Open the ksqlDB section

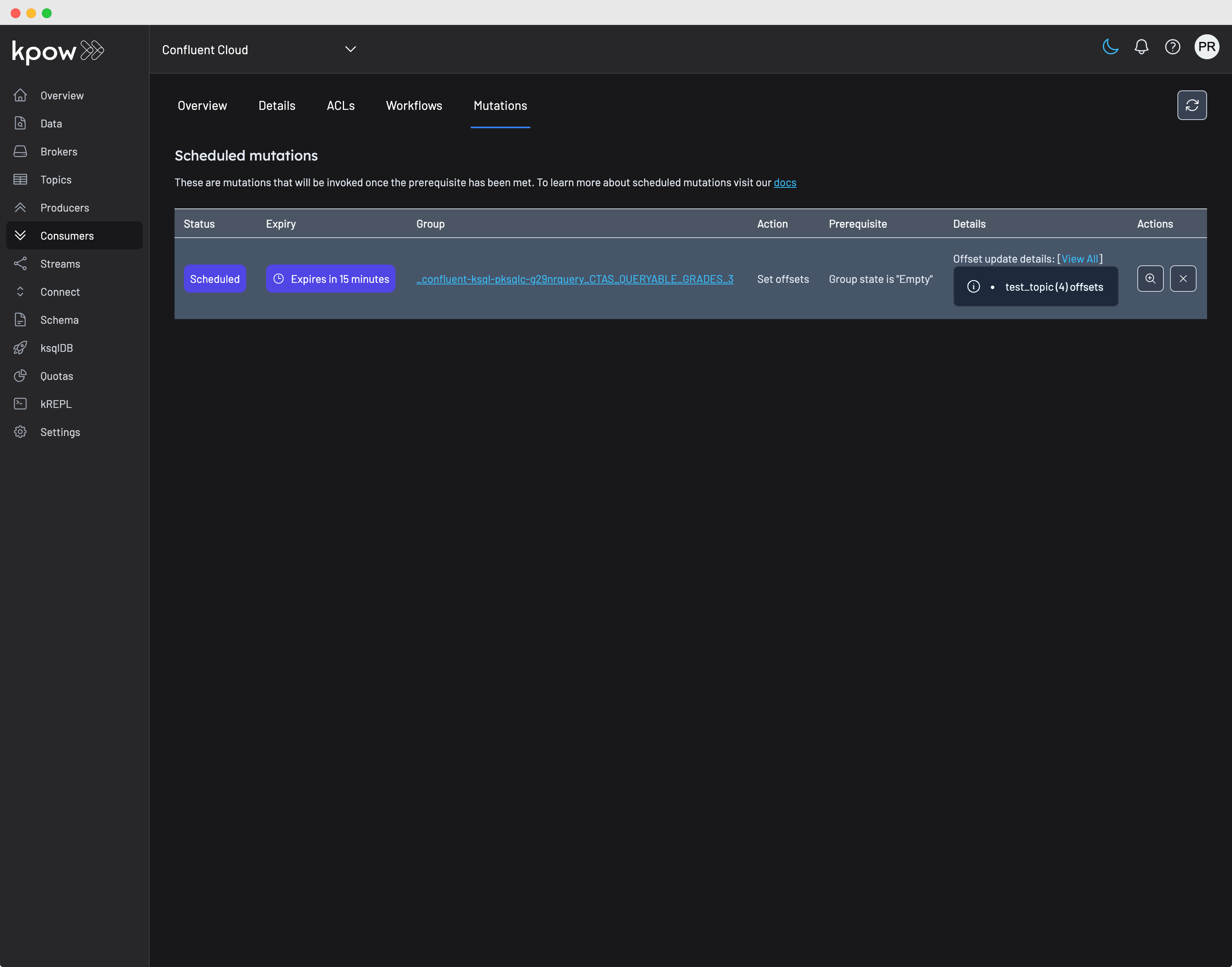click(x=56, y=348)
